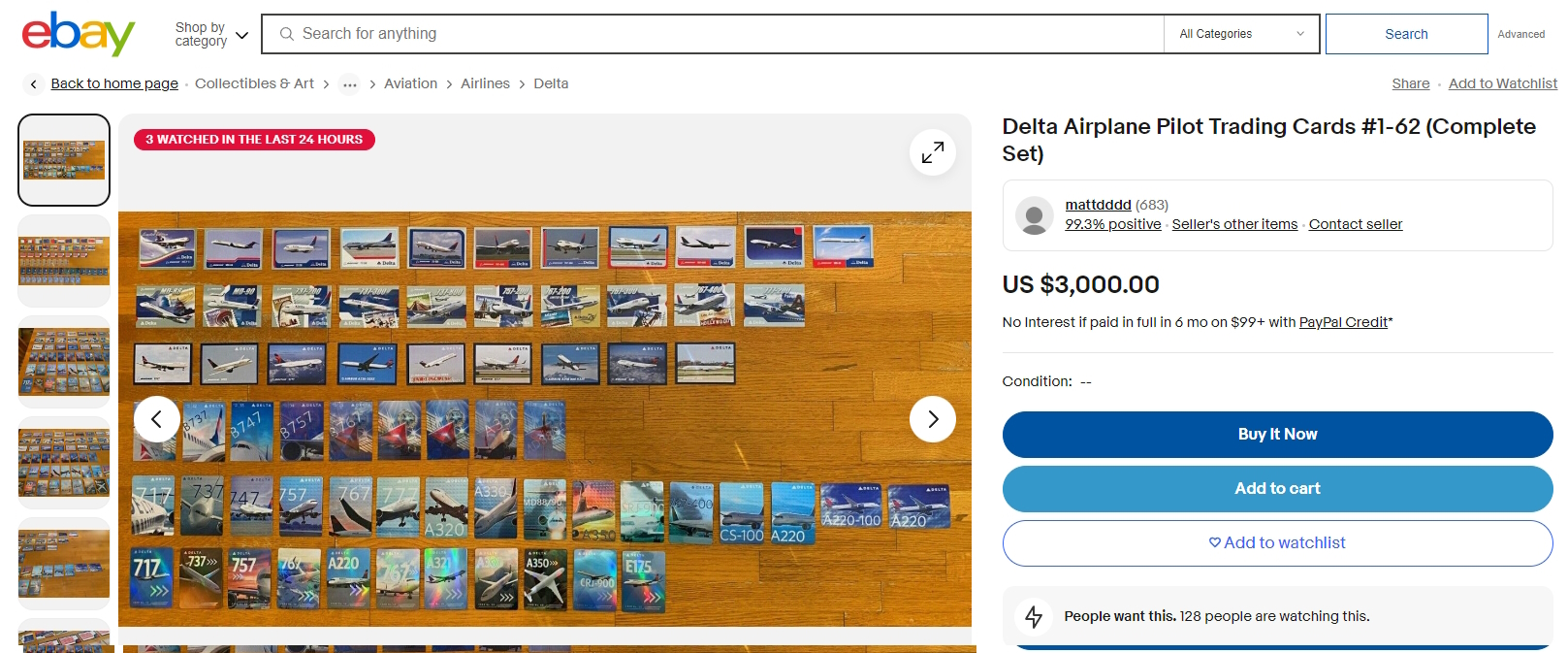
Task: Expand the hidden breadcrumb ellipsis
Action: [x=350, y=84]
